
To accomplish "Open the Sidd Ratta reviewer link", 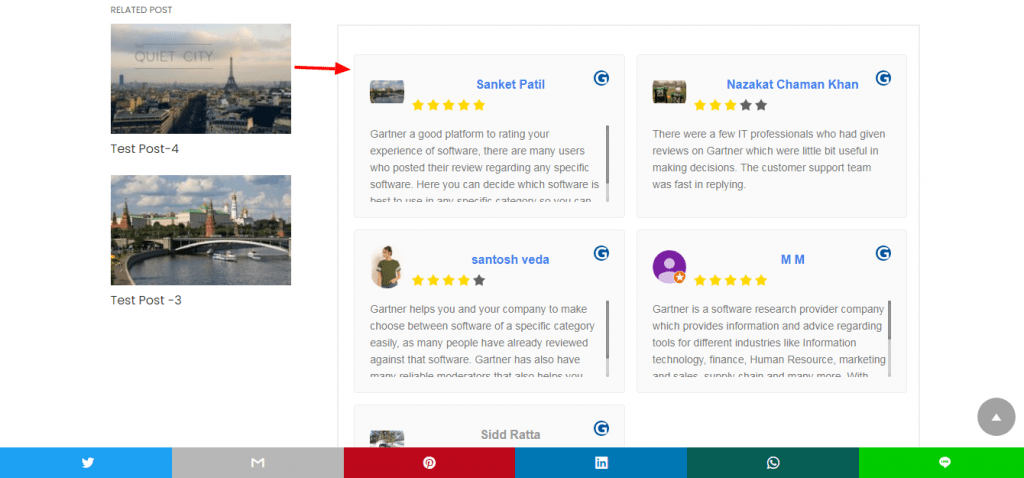I will click(x=510, y=434).
